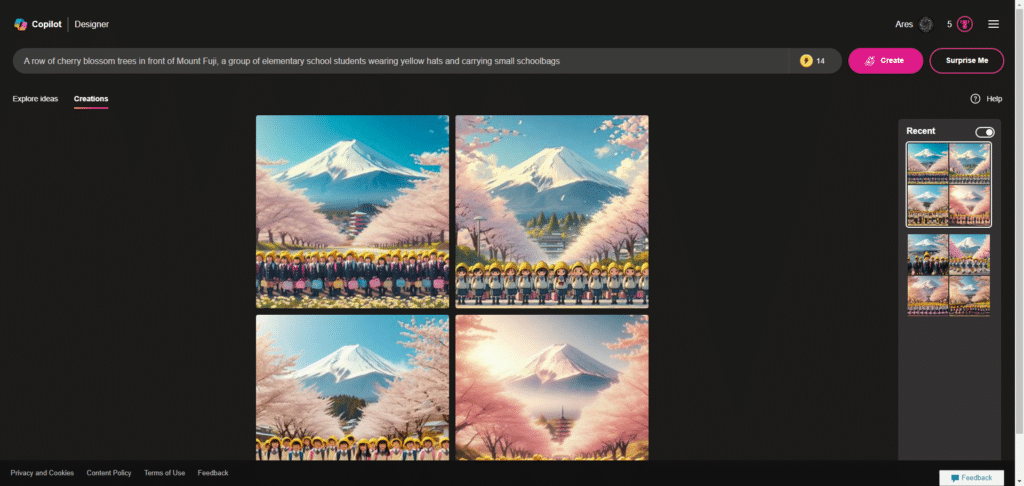This screenshot has width=1024, height=486.
Task: Open the top-left Mount Fuji image
Action: click(352, 211)
